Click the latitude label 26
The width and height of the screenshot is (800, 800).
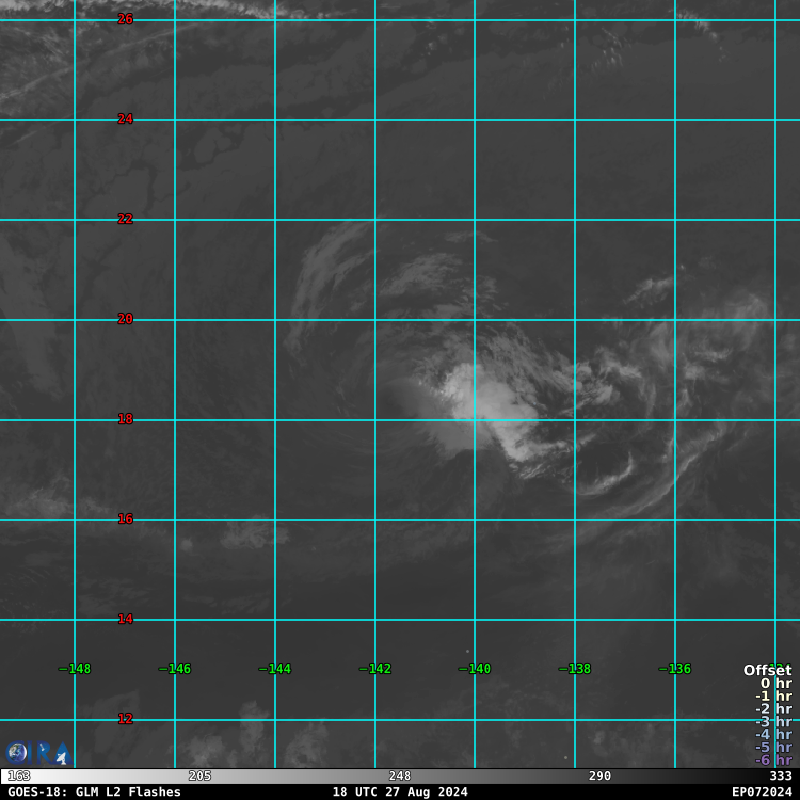coord(125,19)
